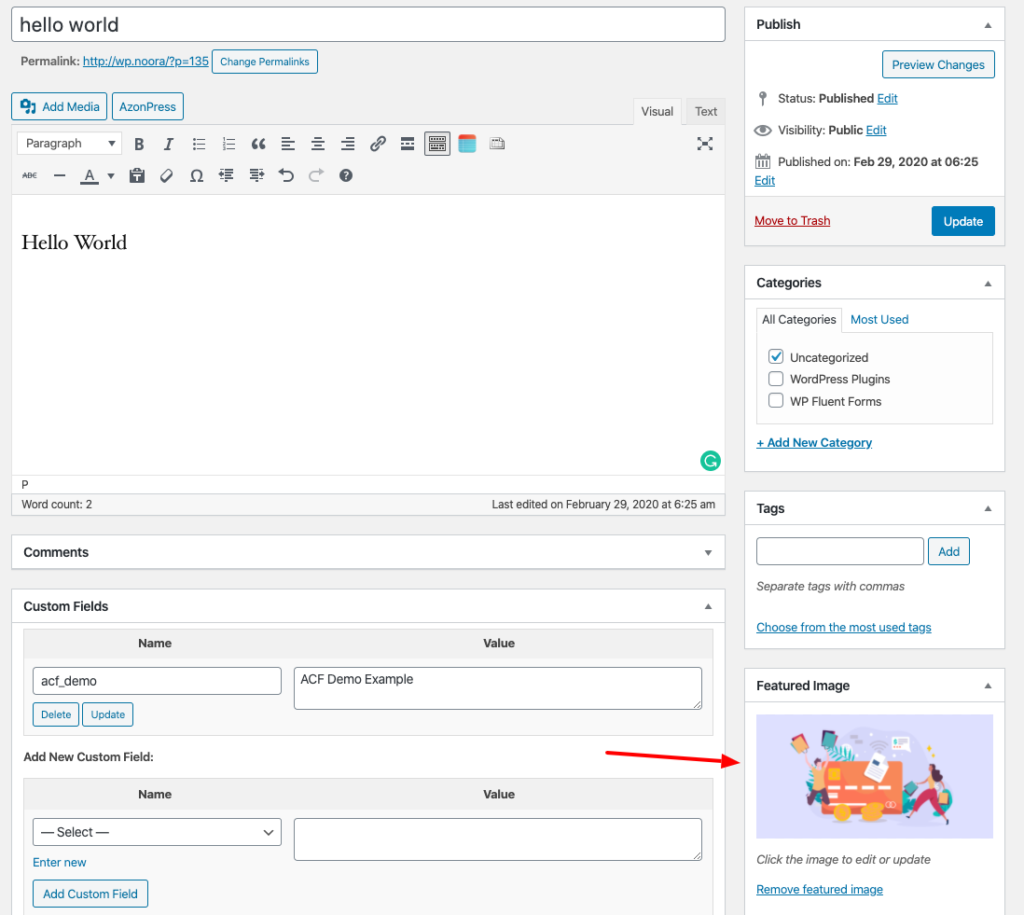Switch to the Text editor tab
Viewport: 1024px width, 915px height.
706,112
